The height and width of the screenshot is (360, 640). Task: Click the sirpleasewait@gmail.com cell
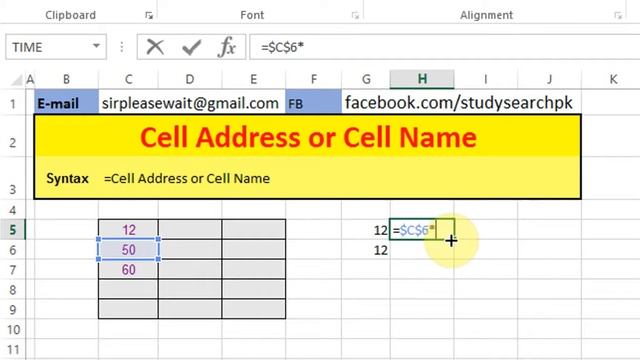pos(192,102)
